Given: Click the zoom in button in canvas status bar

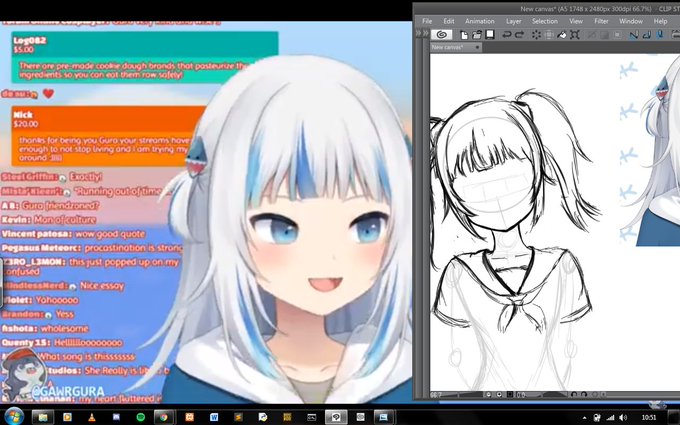Looking at the screenshot, I should [499, 394].
